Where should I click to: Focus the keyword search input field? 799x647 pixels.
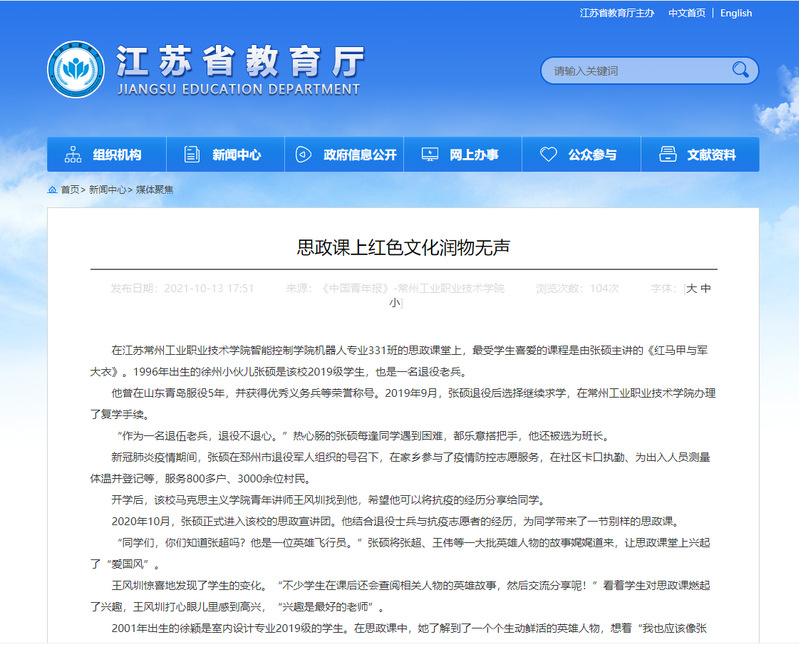pyautogui.click(x=635, y=71)
